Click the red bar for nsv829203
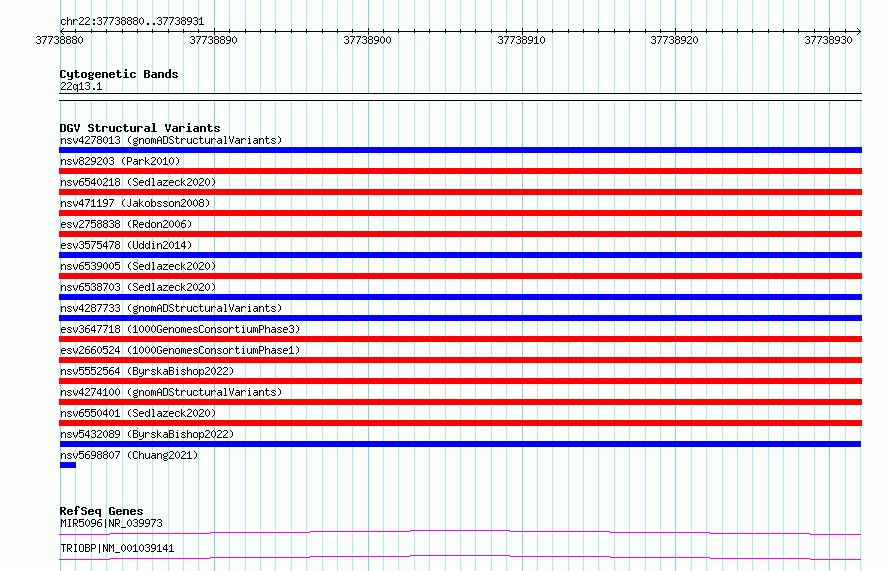 pyautogui.click(x=460, y=171)
